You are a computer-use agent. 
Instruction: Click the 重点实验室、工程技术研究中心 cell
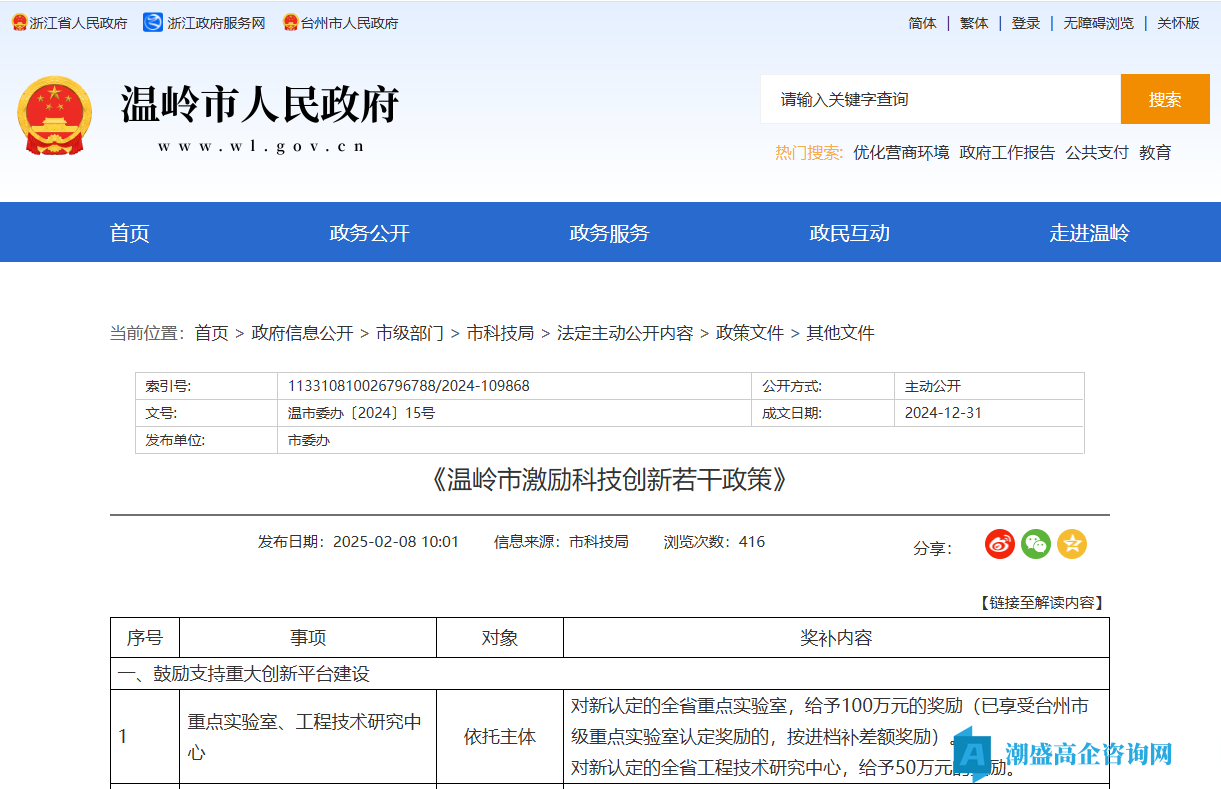click(x=308, y=737)
